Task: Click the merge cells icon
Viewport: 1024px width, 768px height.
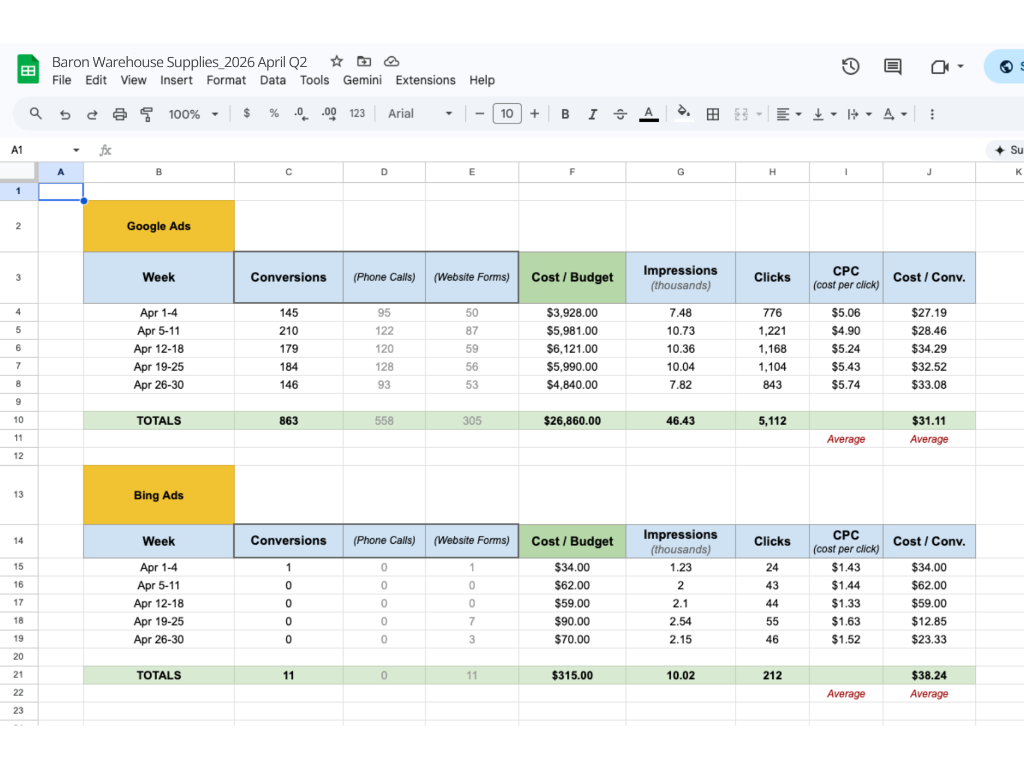Action: click(741, 114)
